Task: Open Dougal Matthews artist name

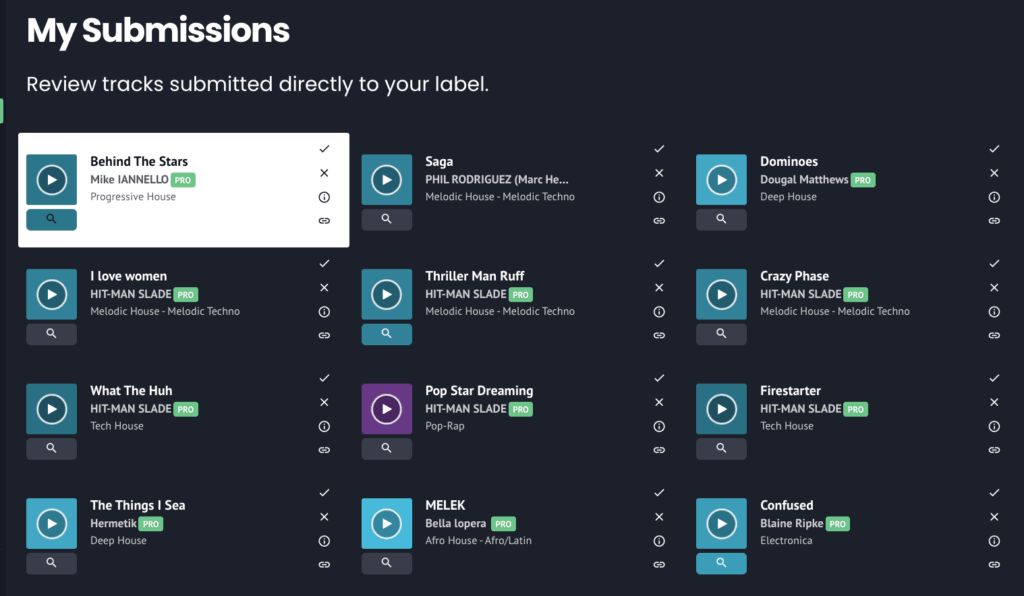Action: coord(804,180)
